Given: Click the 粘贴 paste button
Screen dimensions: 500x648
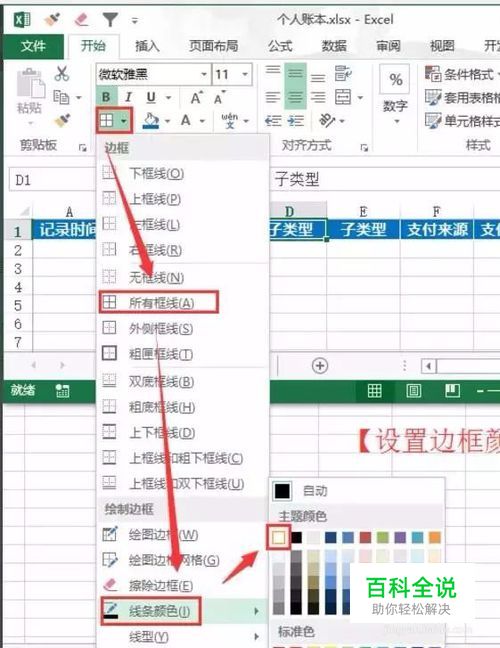Looking at the screenshot, I should [x=30, y=96].
